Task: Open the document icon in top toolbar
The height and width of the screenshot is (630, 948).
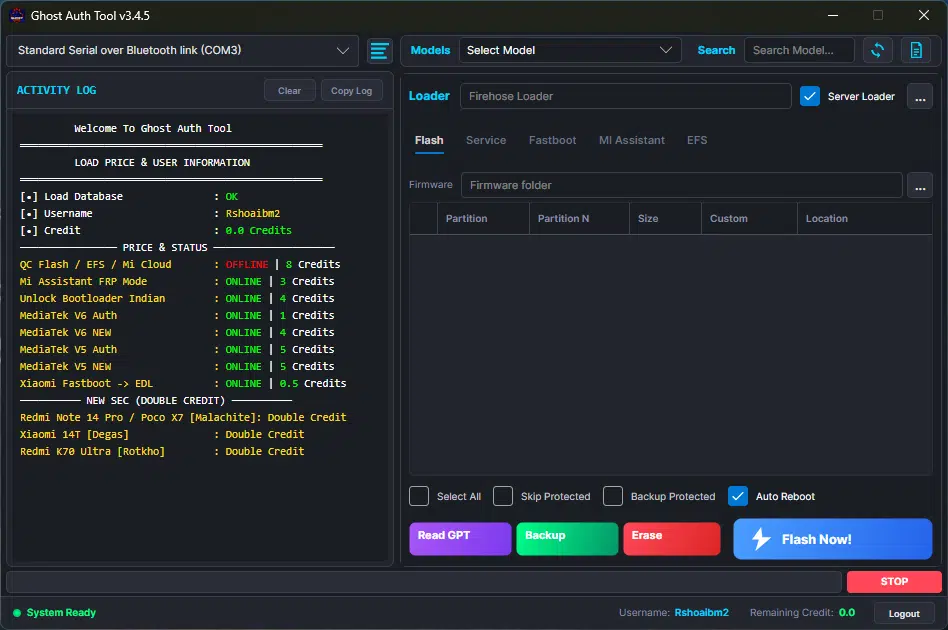Action: point(916,50)
